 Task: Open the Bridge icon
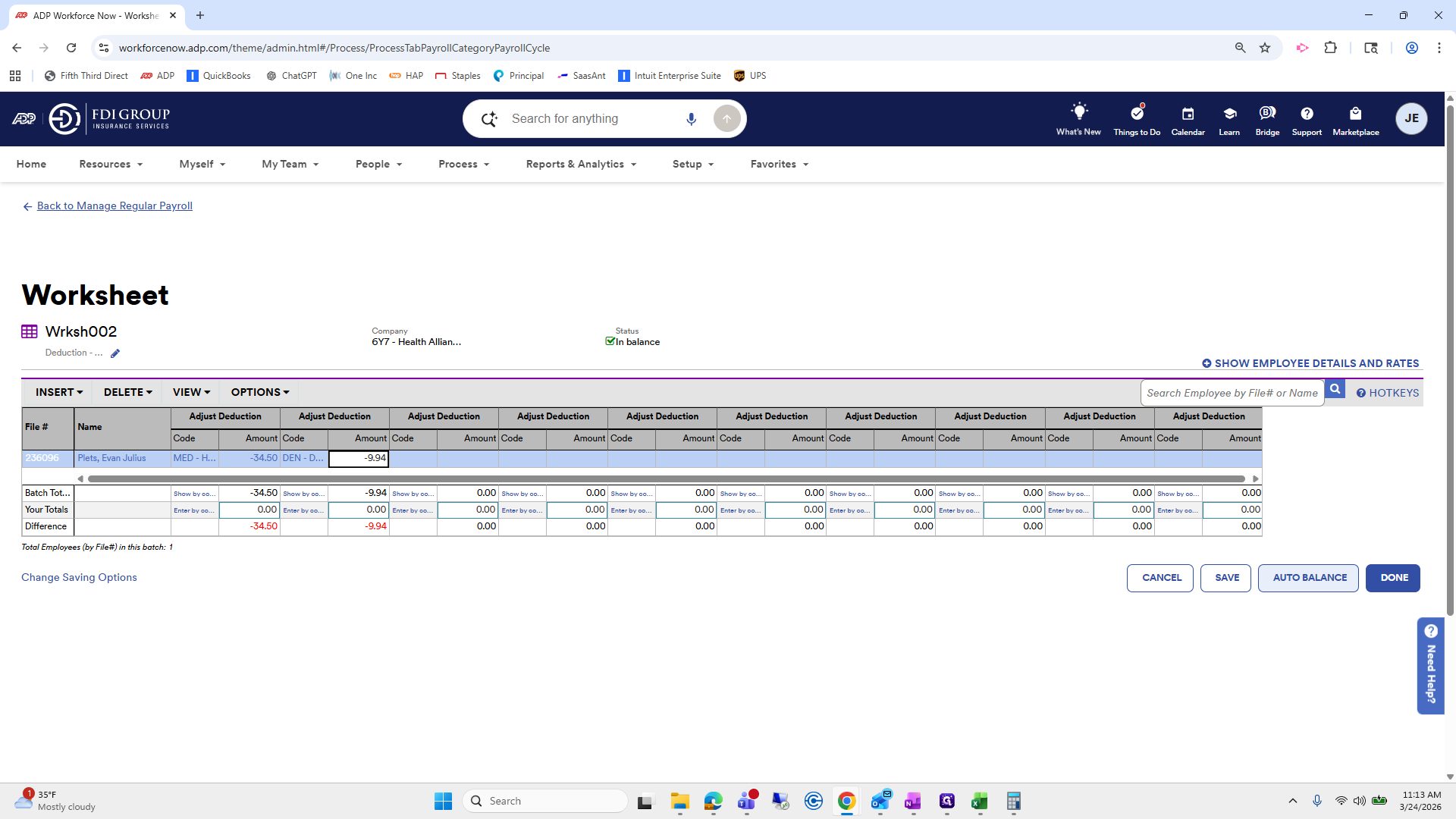[x=1267, y=113]
